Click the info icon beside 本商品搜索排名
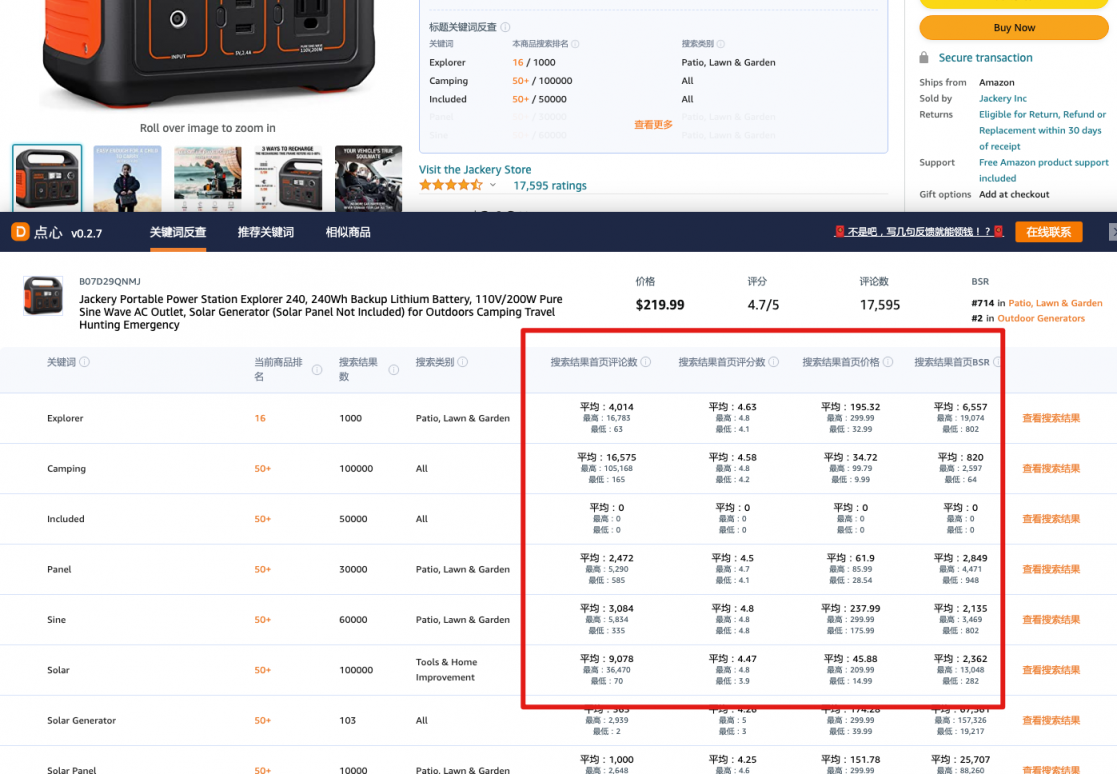Viewport: 1117px width, 774px height. tap(576, 44)
